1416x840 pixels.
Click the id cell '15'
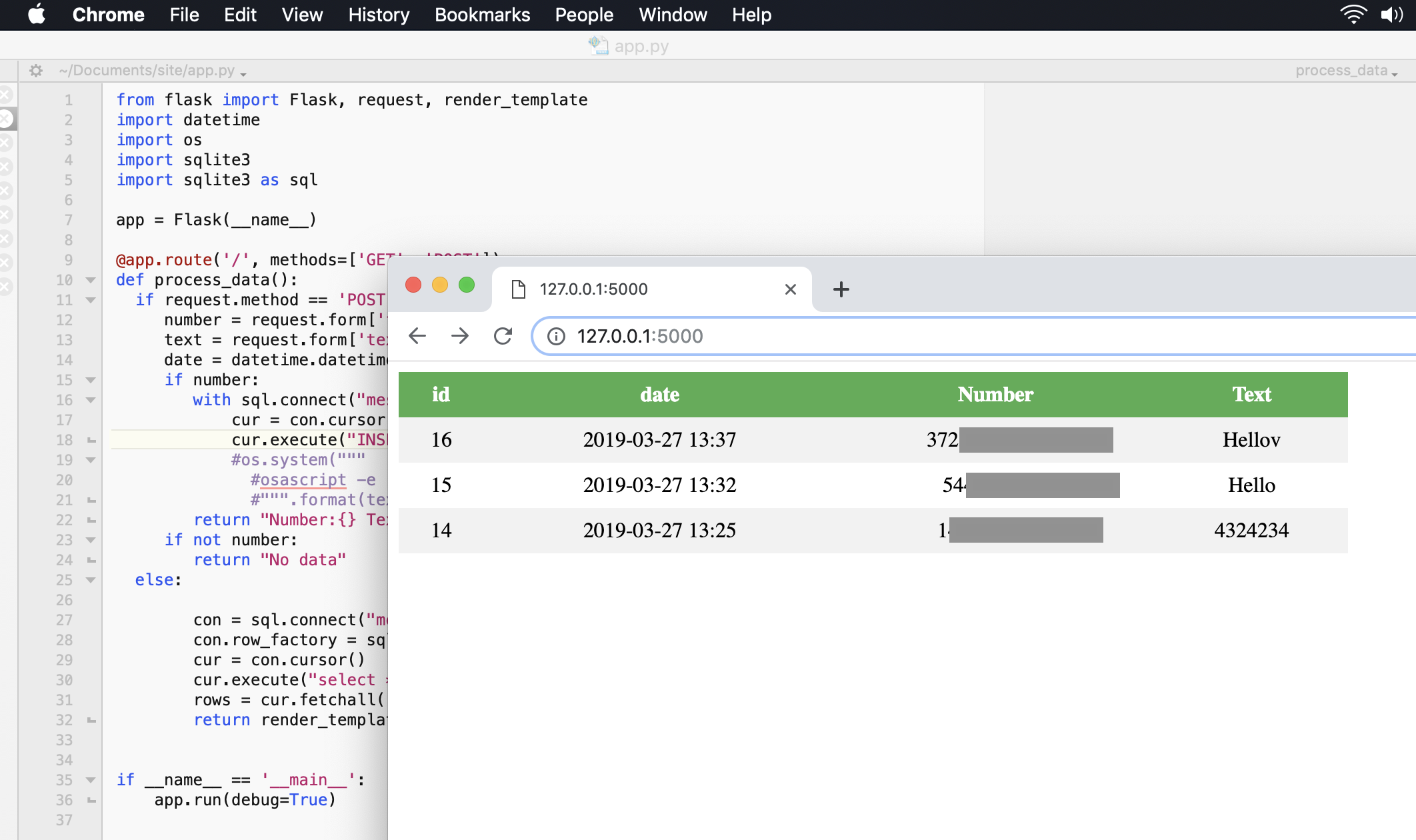pos(441,485)
